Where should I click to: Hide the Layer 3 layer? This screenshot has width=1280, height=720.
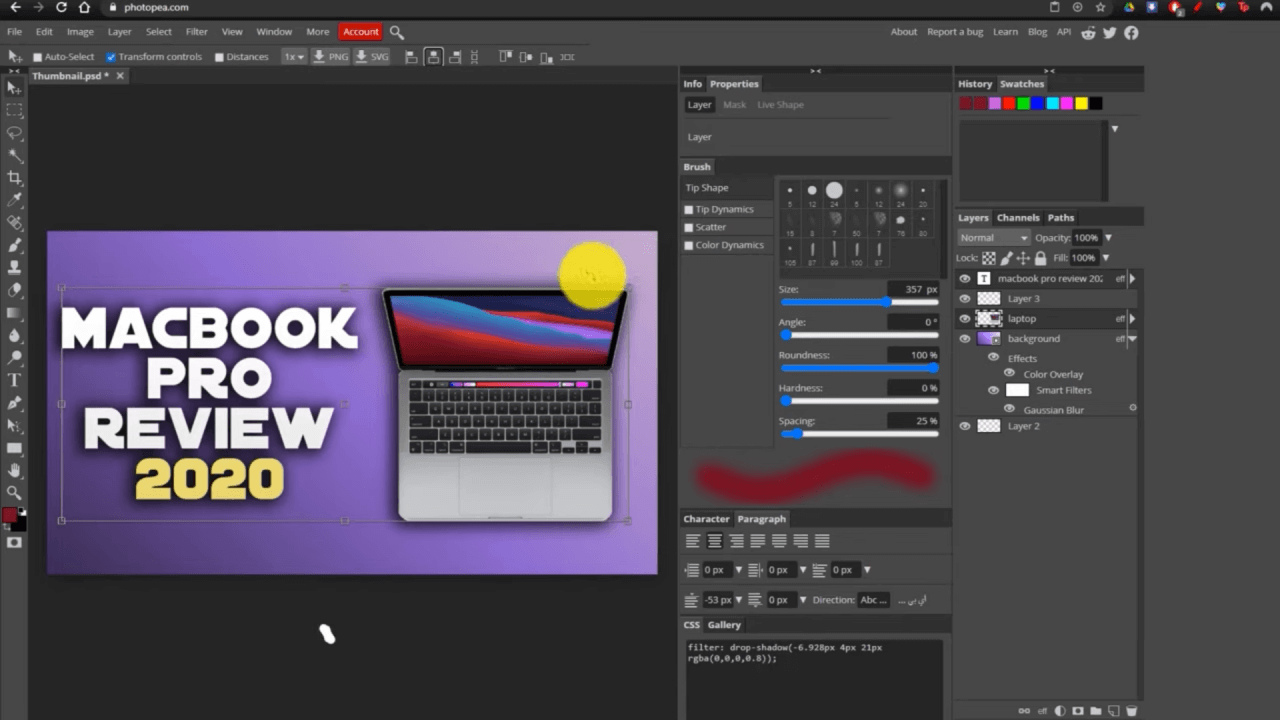click(x=964, y=299)
